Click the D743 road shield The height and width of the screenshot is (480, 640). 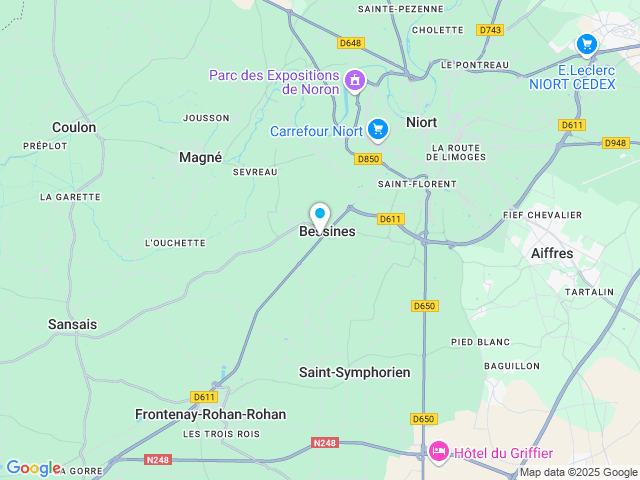(490, 30)
